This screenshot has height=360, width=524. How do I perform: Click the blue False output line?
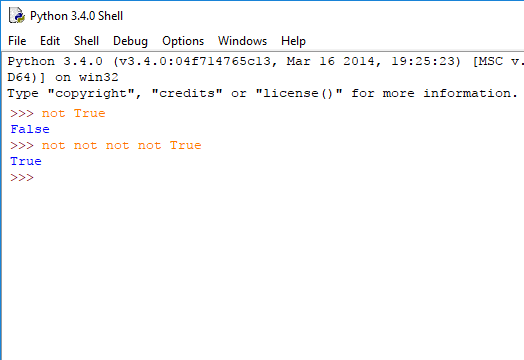30,129
